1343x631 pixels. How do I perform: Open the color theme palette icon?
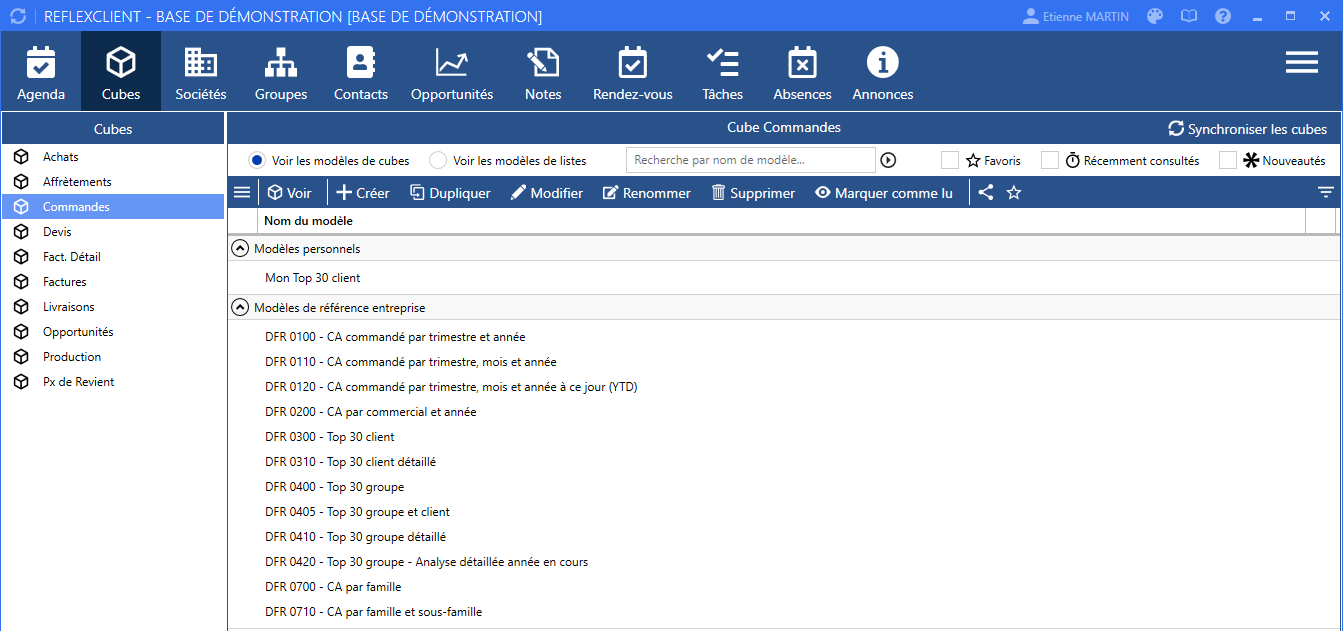pyautogui.click(x=1155, y=16)
